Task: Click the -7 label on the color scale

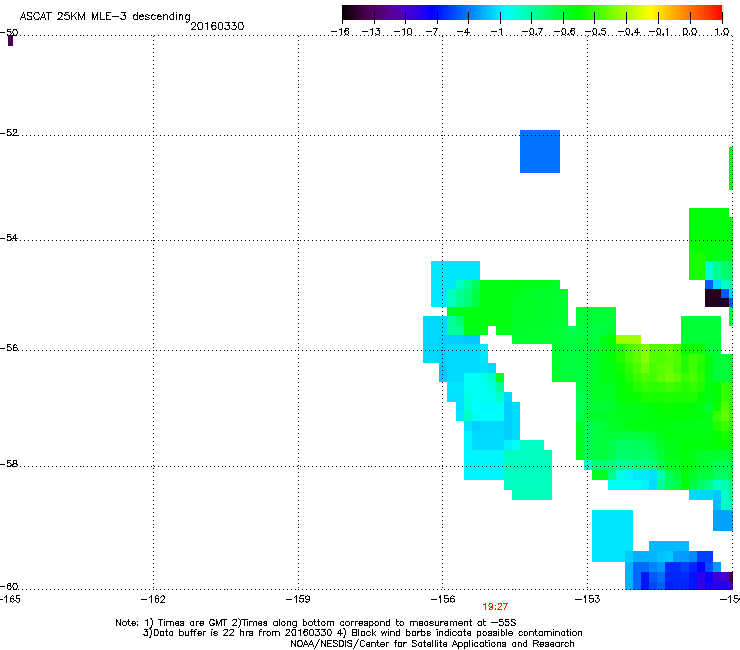Action: click(x=432, y=32)
